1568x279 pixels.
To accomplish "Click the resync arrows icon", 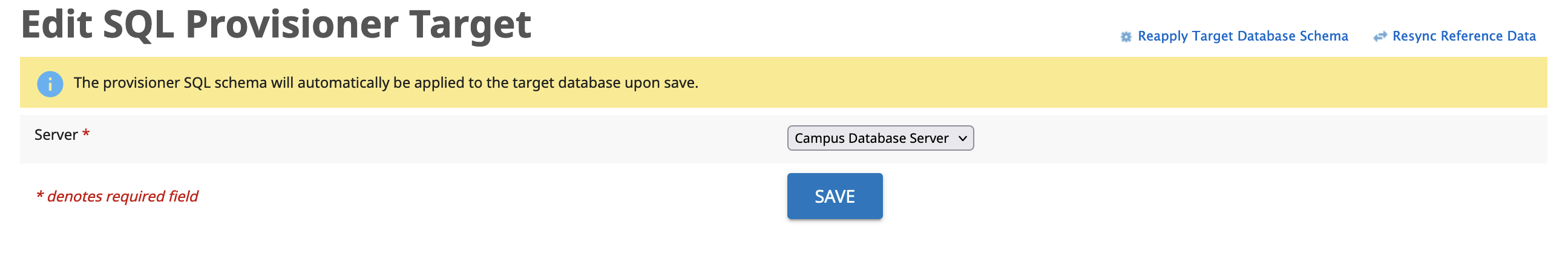I will 1379,37.
